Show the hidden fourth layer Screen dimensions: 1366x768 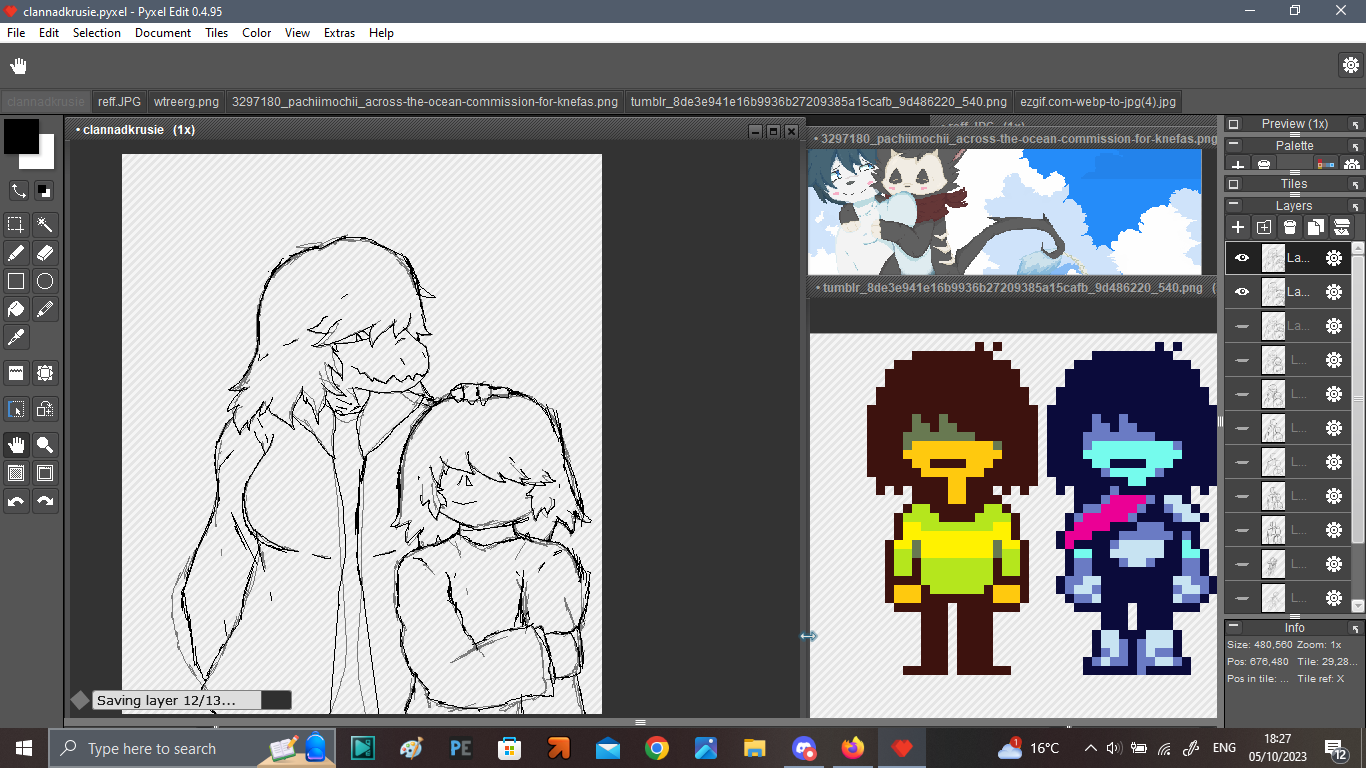(1242, 360)
